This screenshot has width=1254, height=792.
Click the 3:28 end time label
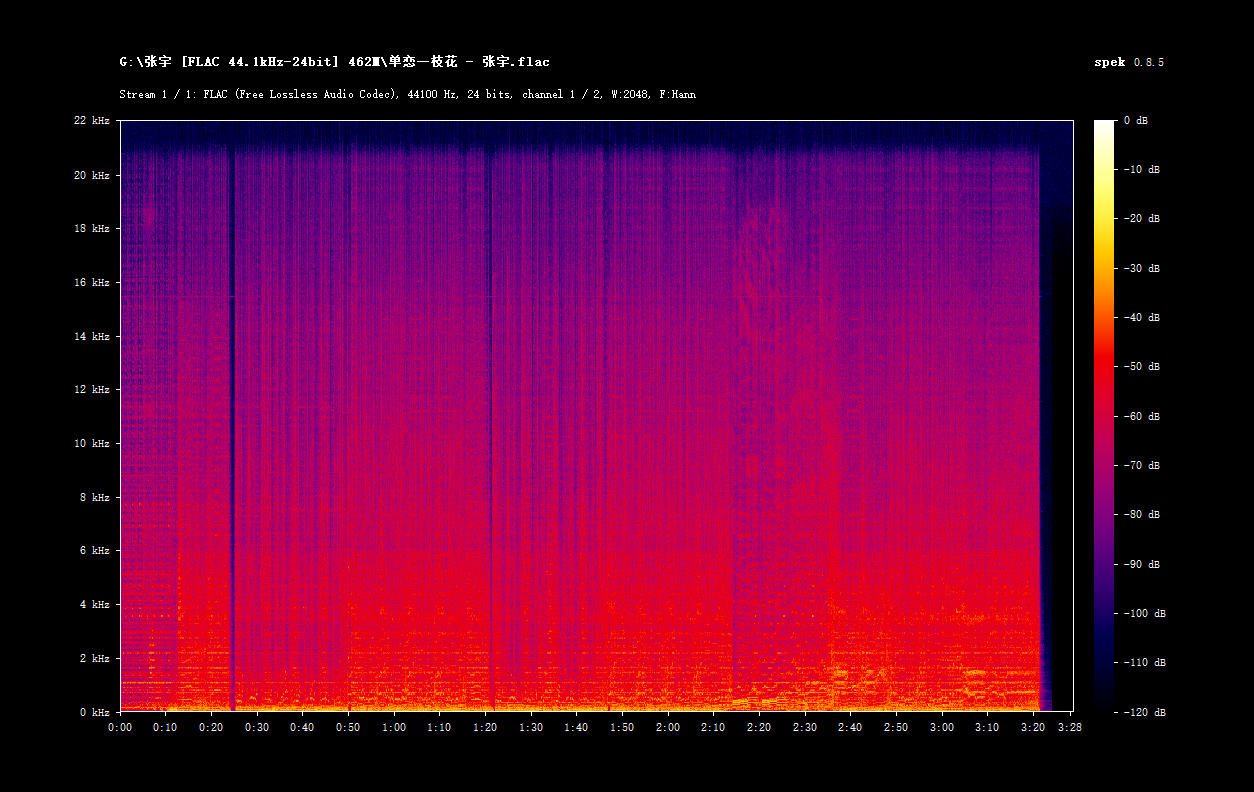[x=1069, y=728]
